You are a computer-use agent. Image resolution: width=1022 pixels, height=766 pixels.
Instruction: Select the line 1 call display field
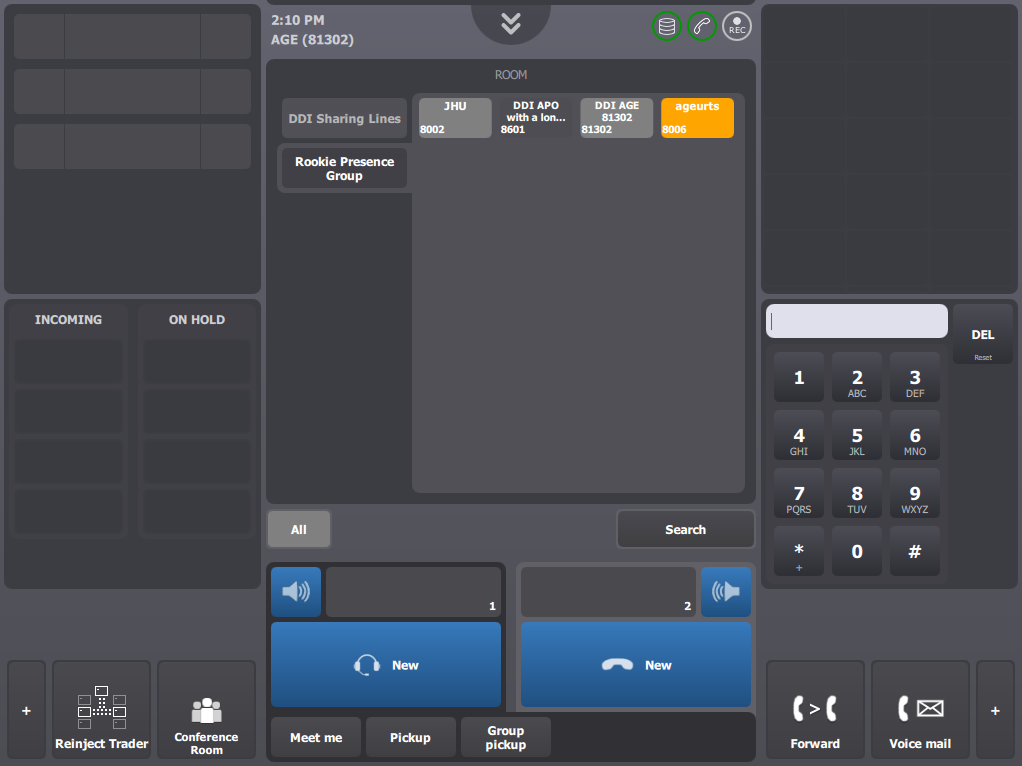(x=413, y=591)
